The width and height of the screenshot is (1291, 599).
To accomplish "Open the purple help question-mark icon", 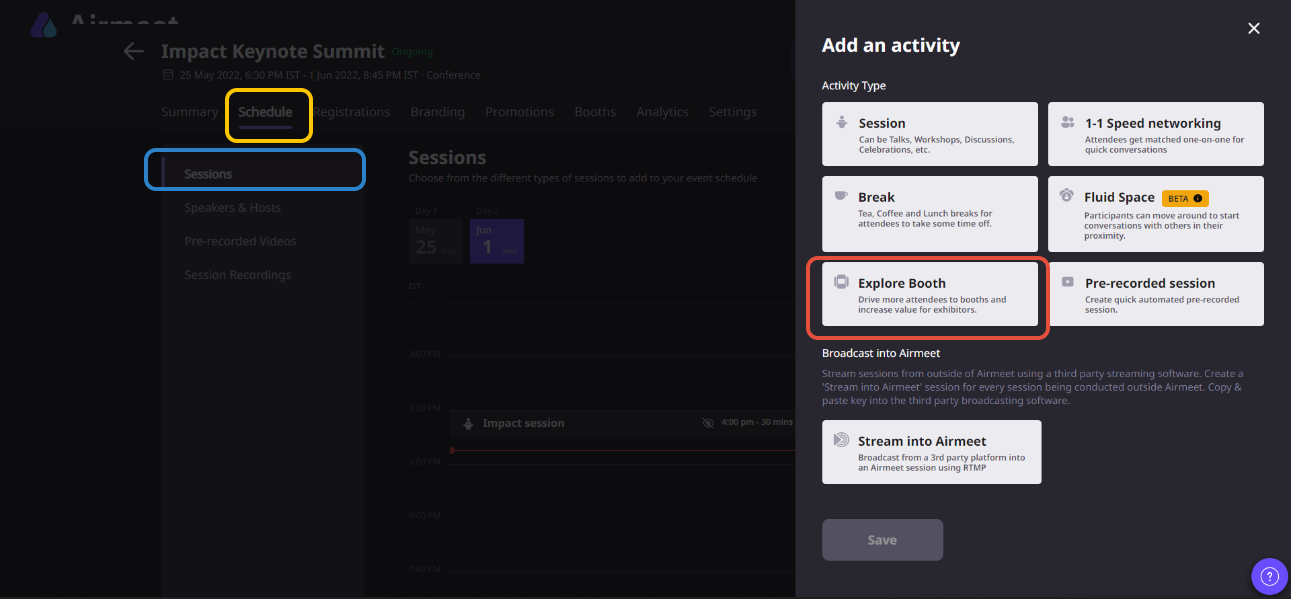I will [x=1269, y=576].
